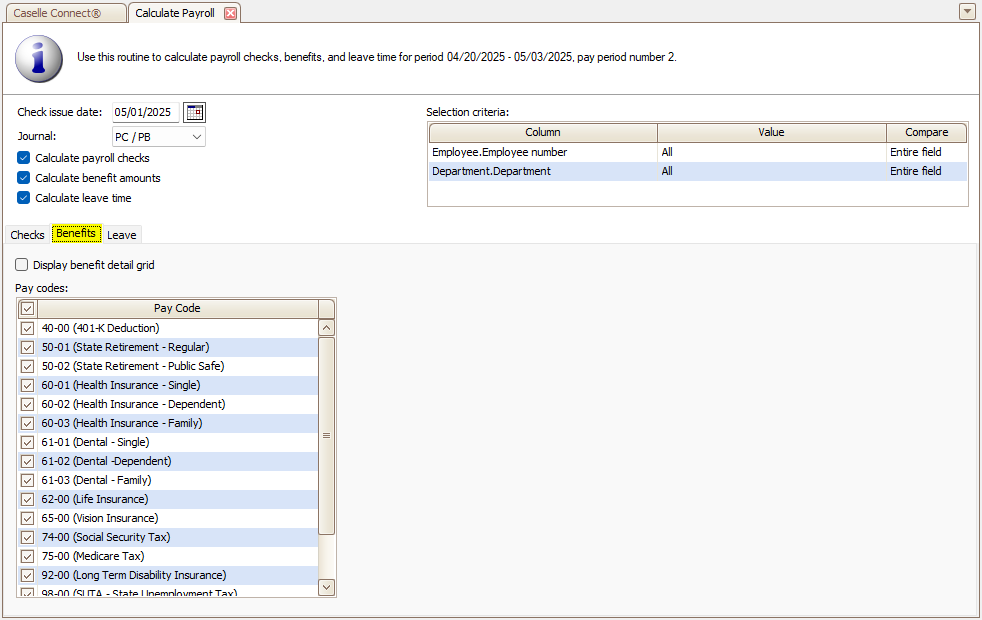The image size is (982, 620).
Task: Uncheck 65-00 Vision Insurance checkbox
Action: 28,518
